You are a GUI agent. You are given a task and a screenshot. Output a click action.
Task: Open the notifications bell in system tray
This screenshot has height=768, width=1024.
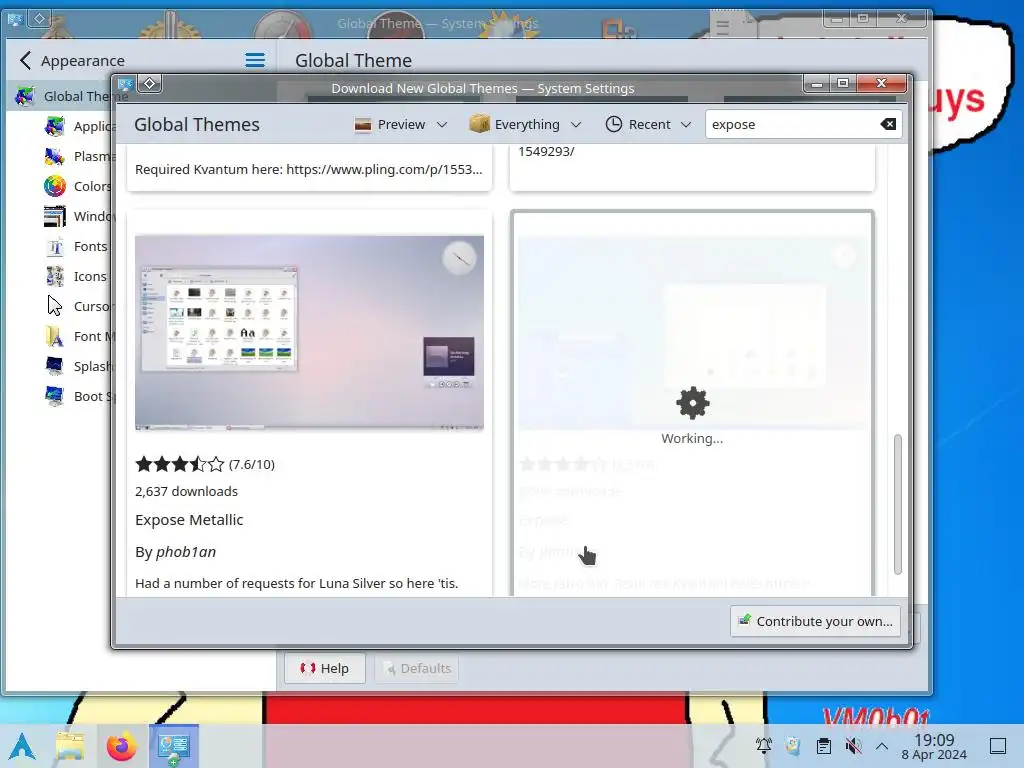click(763, 746)
